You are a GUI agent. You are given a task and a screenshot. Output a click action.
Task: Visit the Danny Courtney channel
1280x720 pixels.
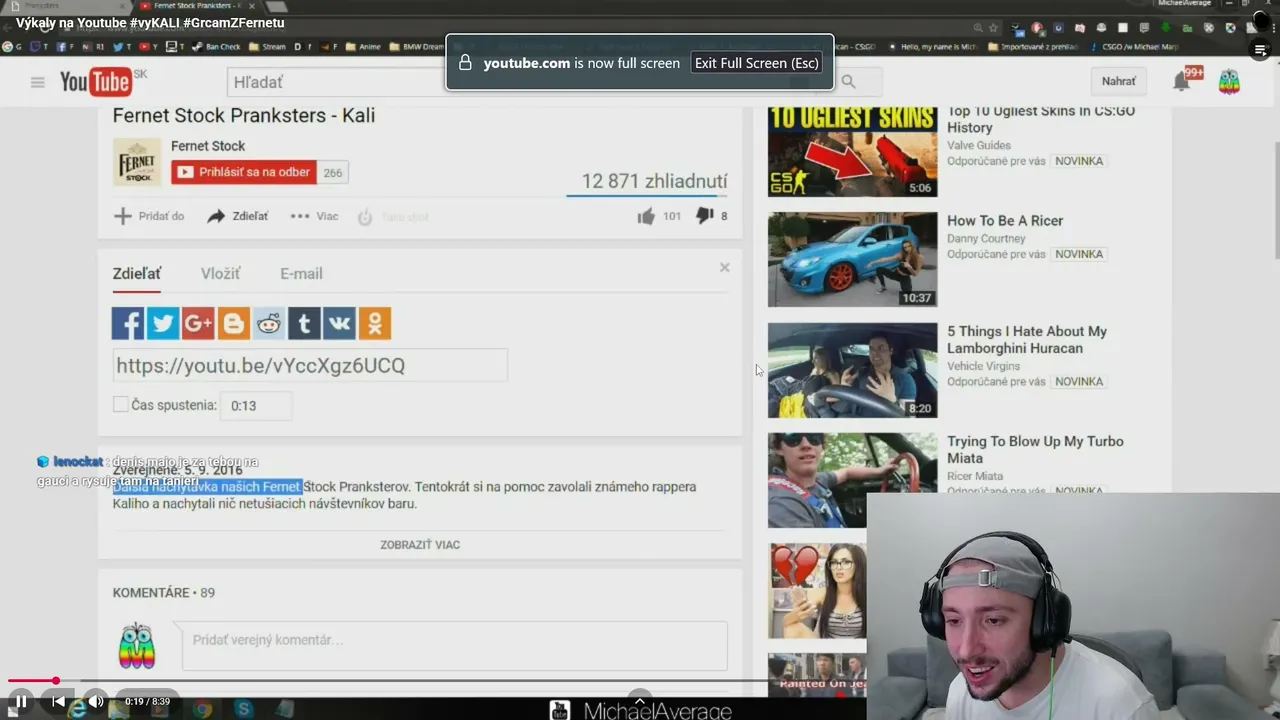(x=986, y=239)
